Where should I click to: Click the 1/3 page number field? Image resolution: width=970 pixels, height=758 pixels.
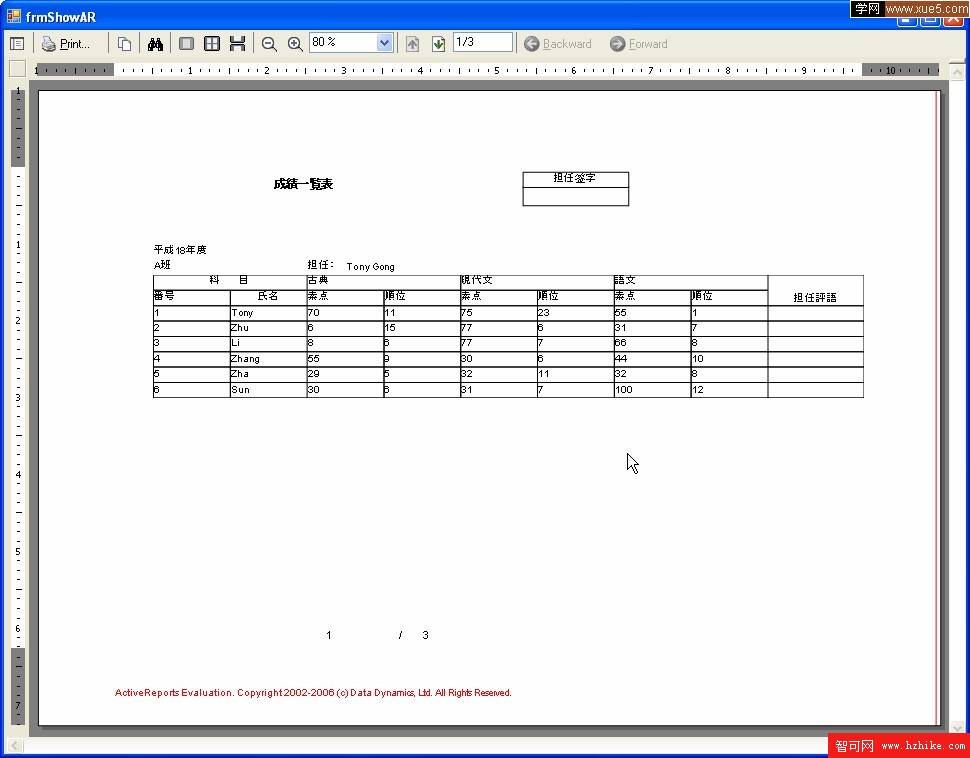point(483,42)
